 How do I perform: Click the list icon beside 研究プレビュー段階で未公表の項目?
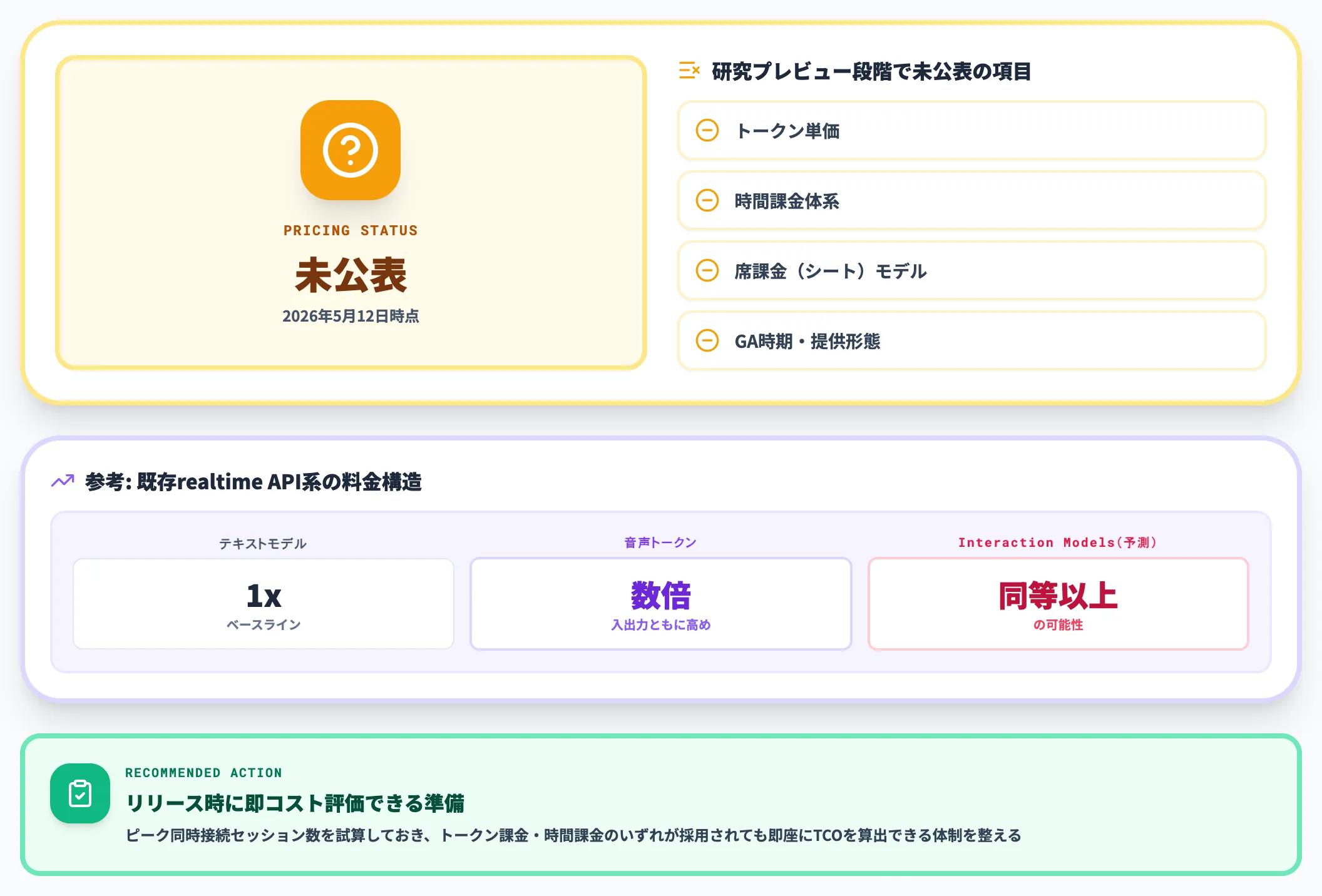pos(689,71)
